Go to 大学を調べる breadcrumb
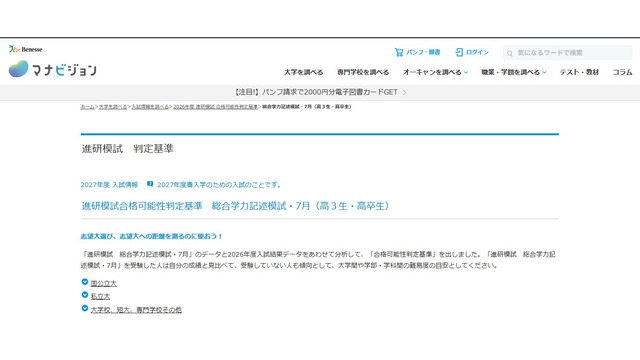The image size is (640, 360). coord(113,107)
